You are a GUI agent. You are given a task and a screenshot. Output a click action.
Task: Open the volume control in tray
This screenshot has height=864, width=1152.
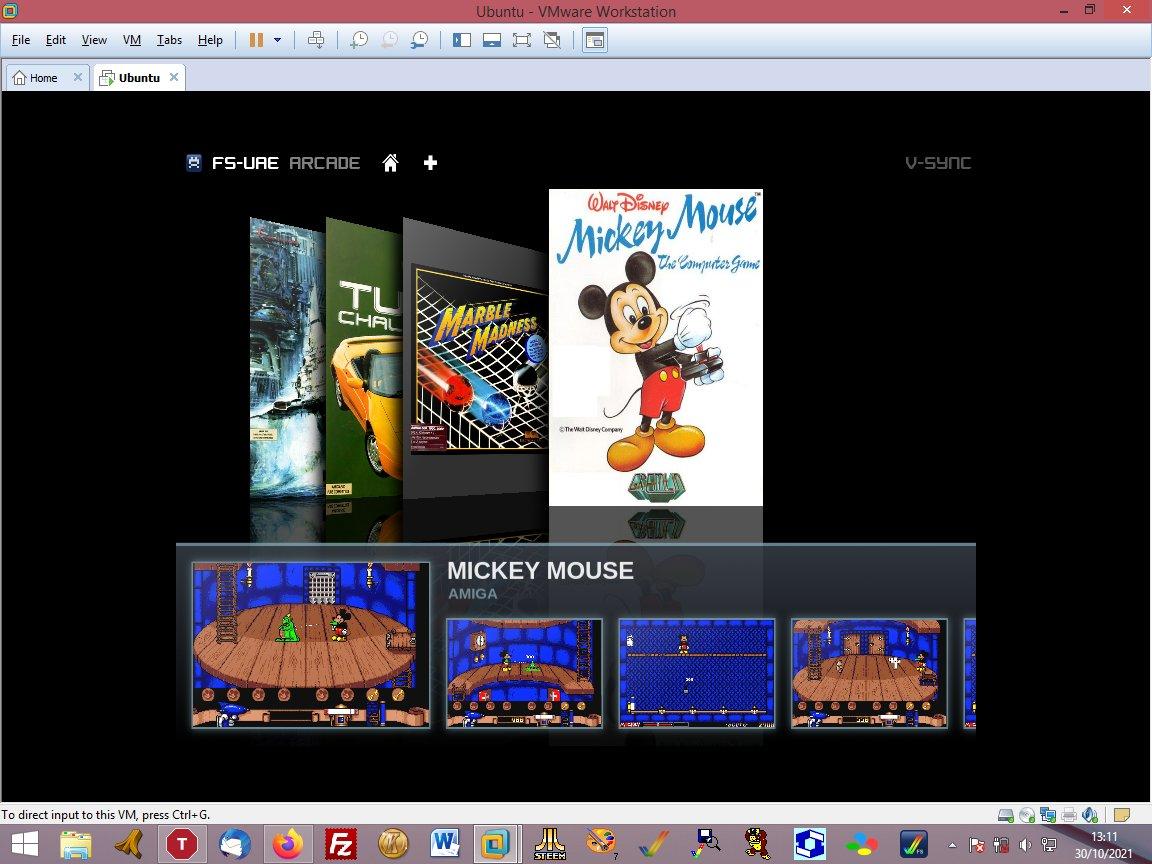click(1026, 846)
